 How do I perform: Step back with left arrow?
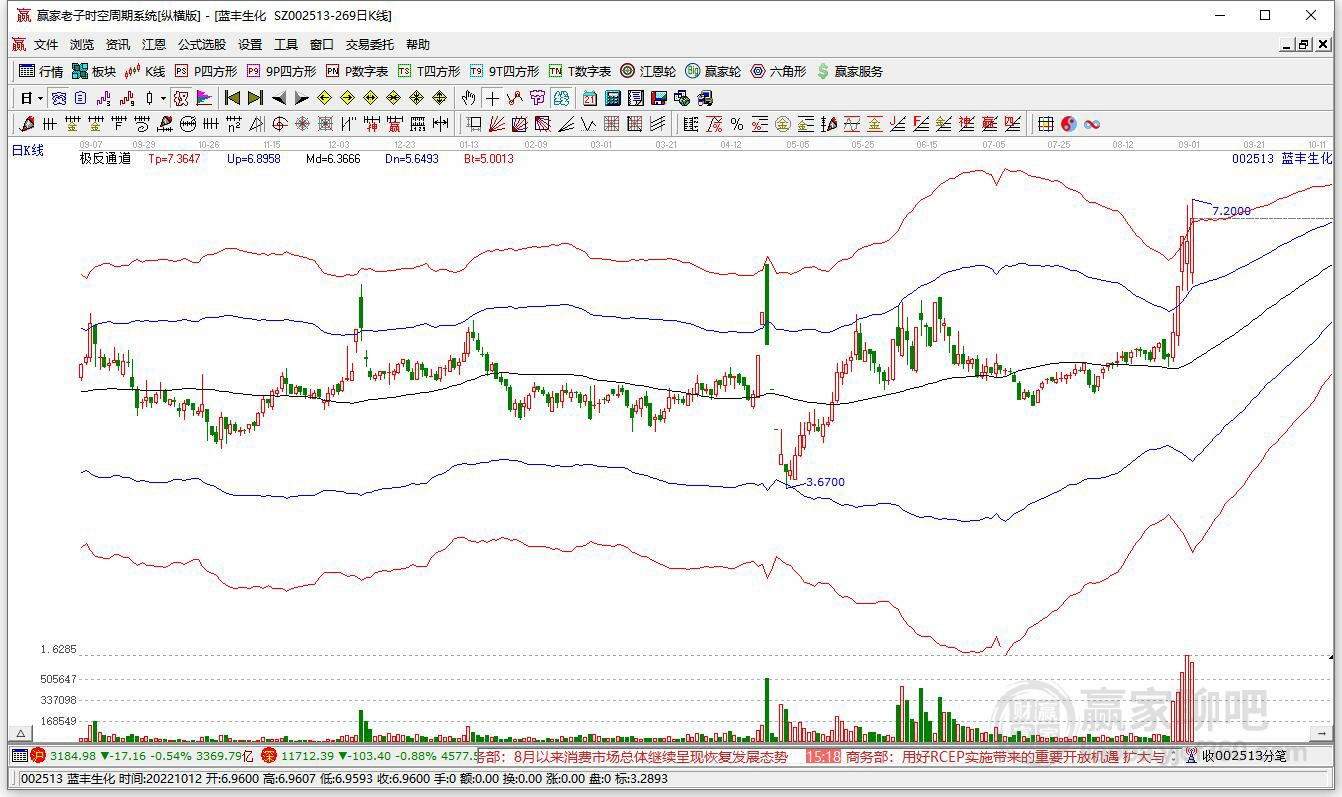[279, 98]
